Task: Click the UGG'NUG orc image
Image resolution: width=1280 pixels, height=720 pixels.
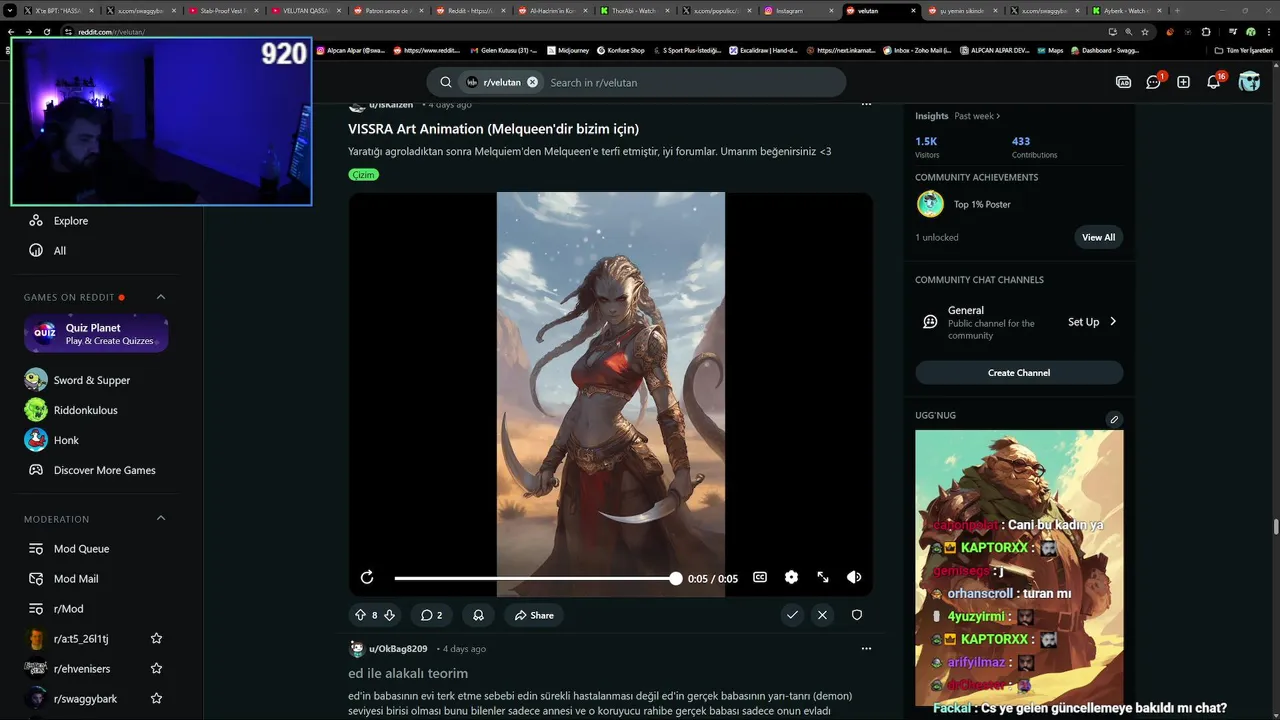Action: (1019, 568)
